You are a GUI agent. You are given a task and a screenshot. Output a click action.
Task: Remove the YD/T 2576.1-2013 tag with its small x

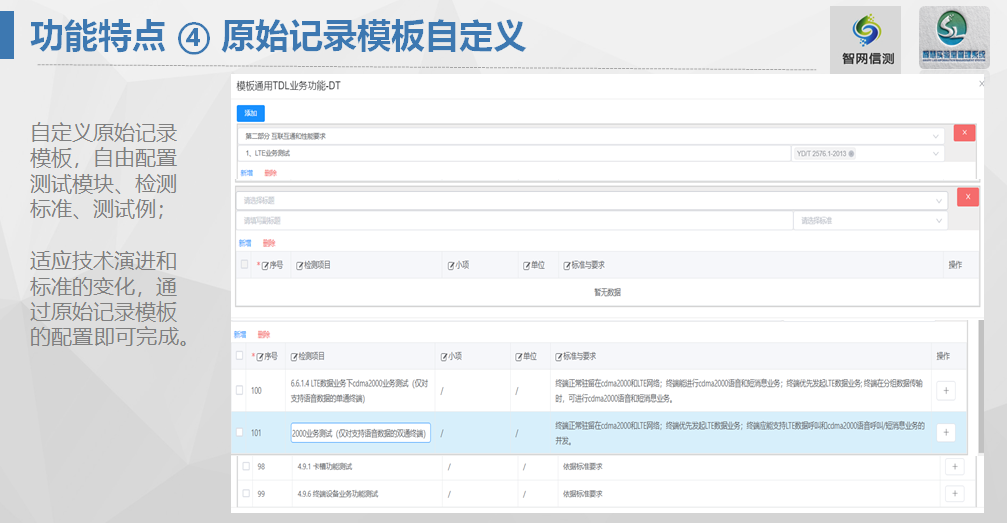point(851,154)
